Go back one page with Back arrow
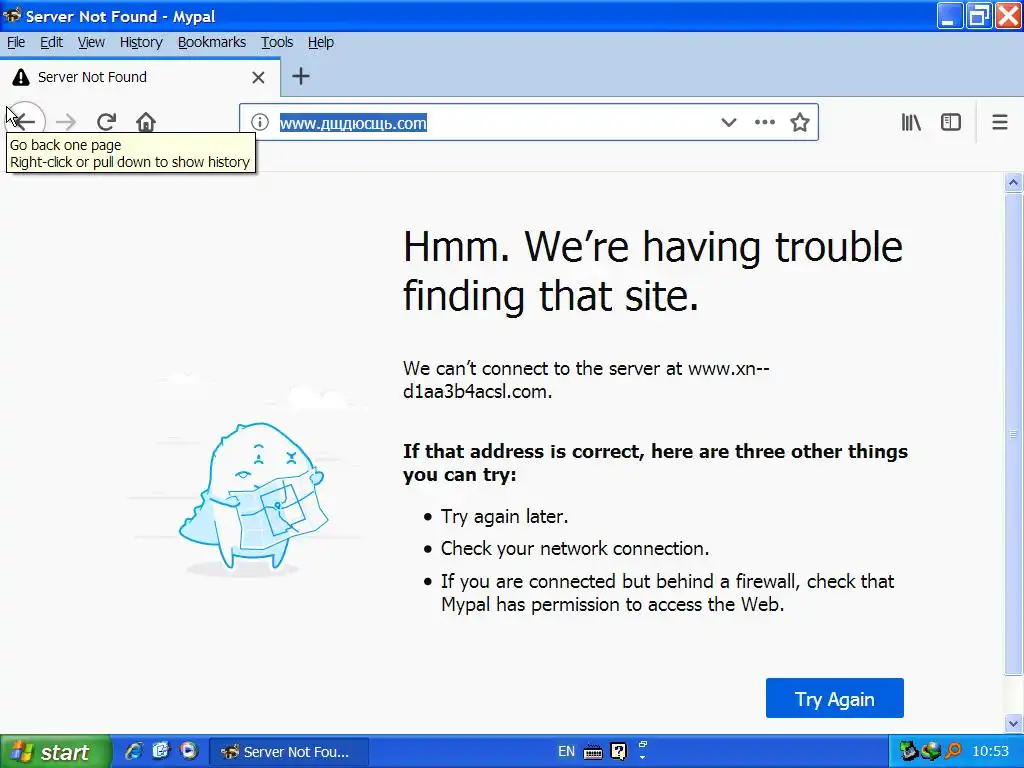The height and width of the screenshot is (768, 1024). tap(24, 121)
